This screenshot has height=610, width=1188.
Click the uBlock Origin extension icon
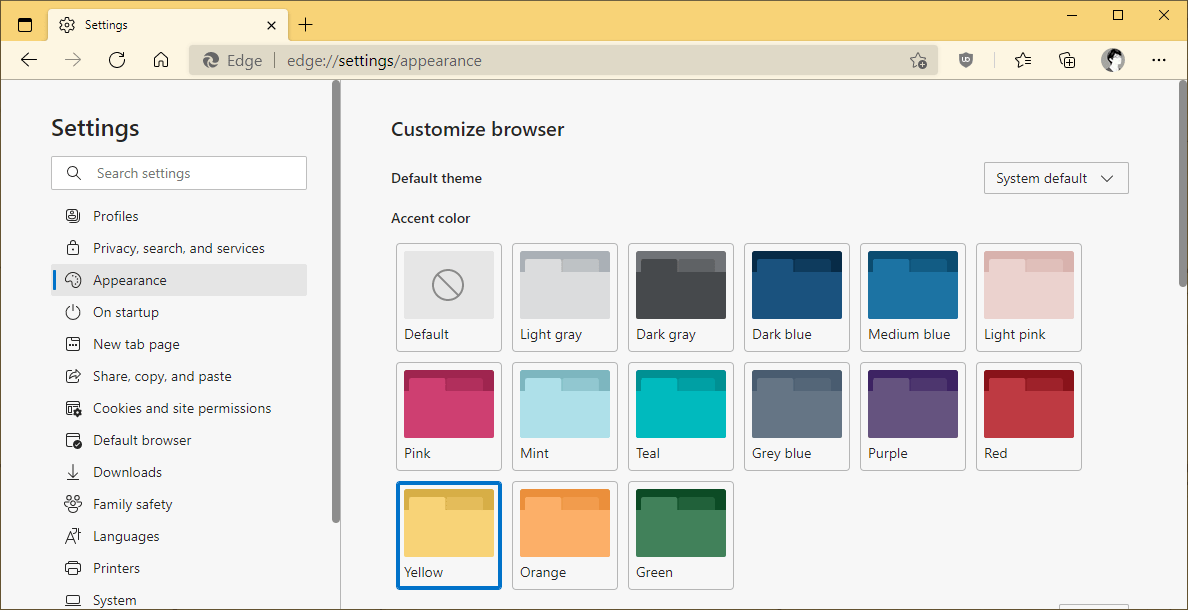click(x=966, y=60)
